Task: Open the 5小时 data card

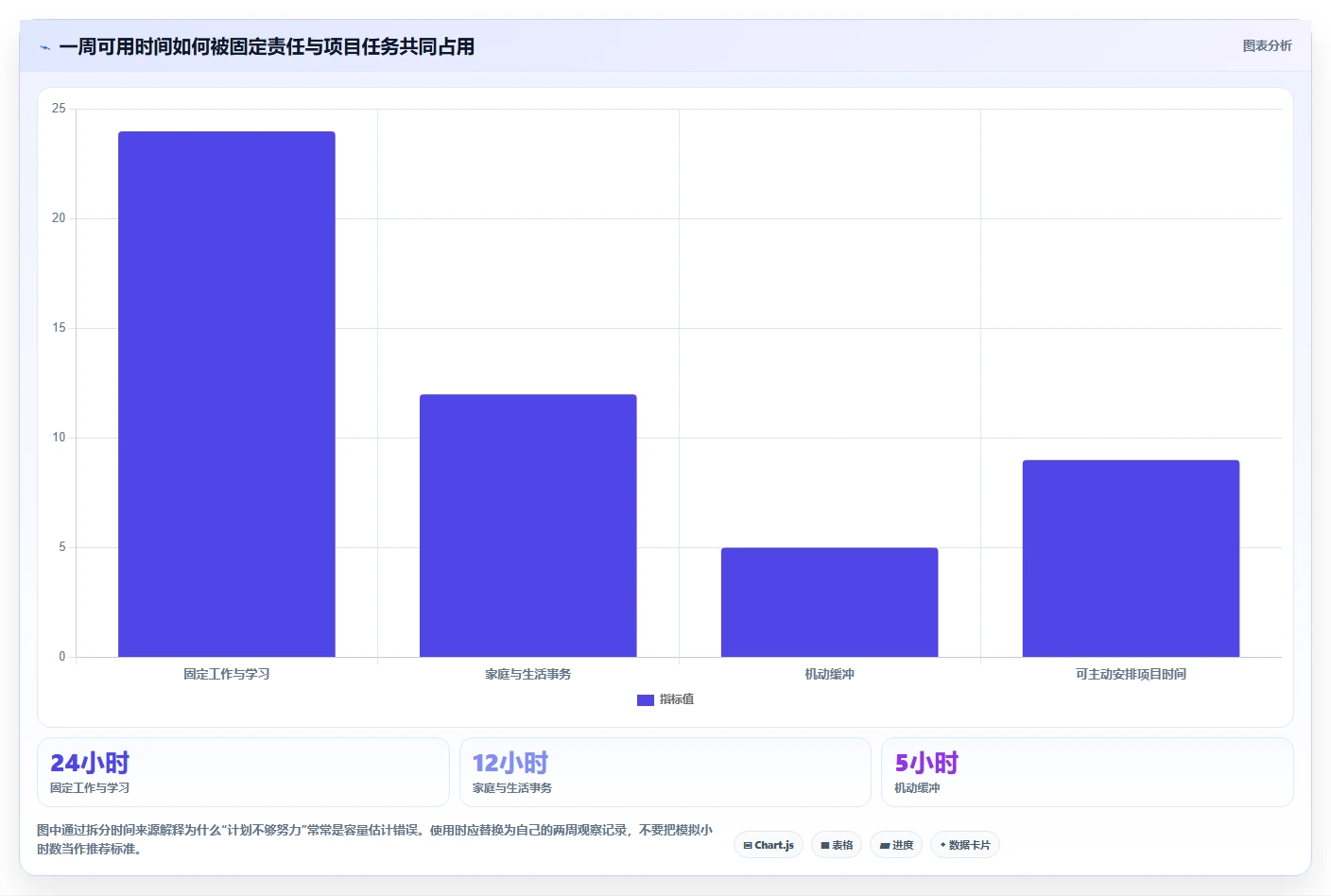Action: pyautogui.click(x=1087, y=772)
